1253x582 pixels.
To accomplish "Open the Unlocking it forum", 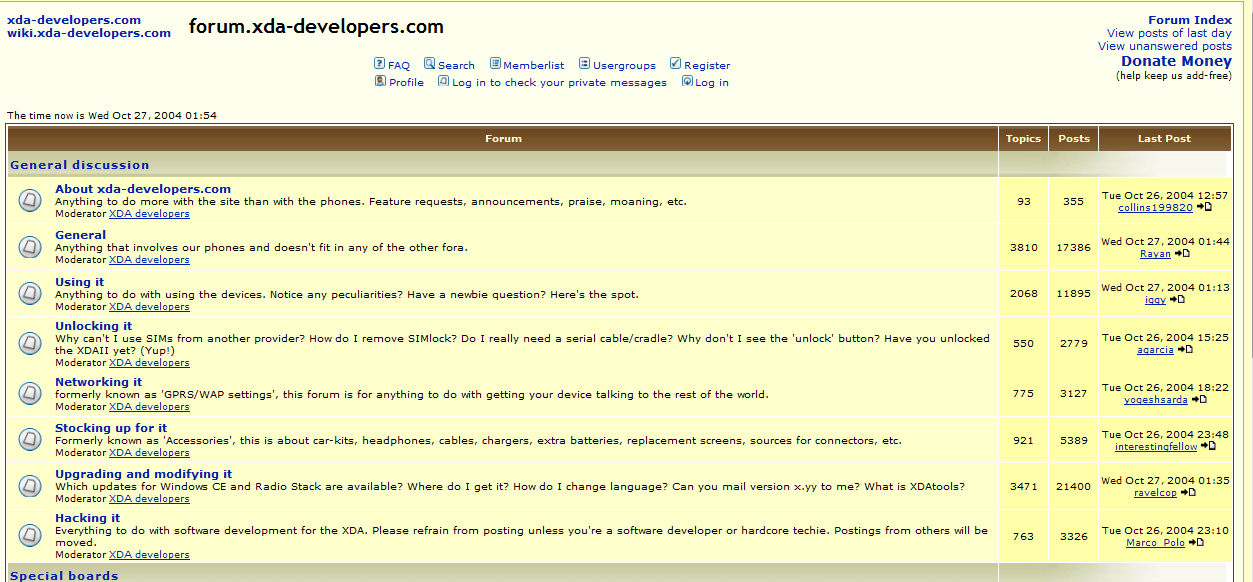I will tap(93, 326).
